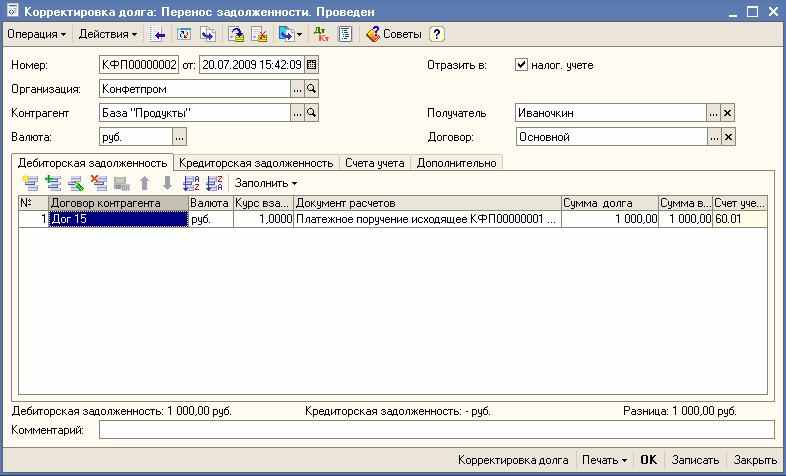Click the document list report icon
Image resolution: width=786 pixels, height=476 pixels.
tap(345, 35)
